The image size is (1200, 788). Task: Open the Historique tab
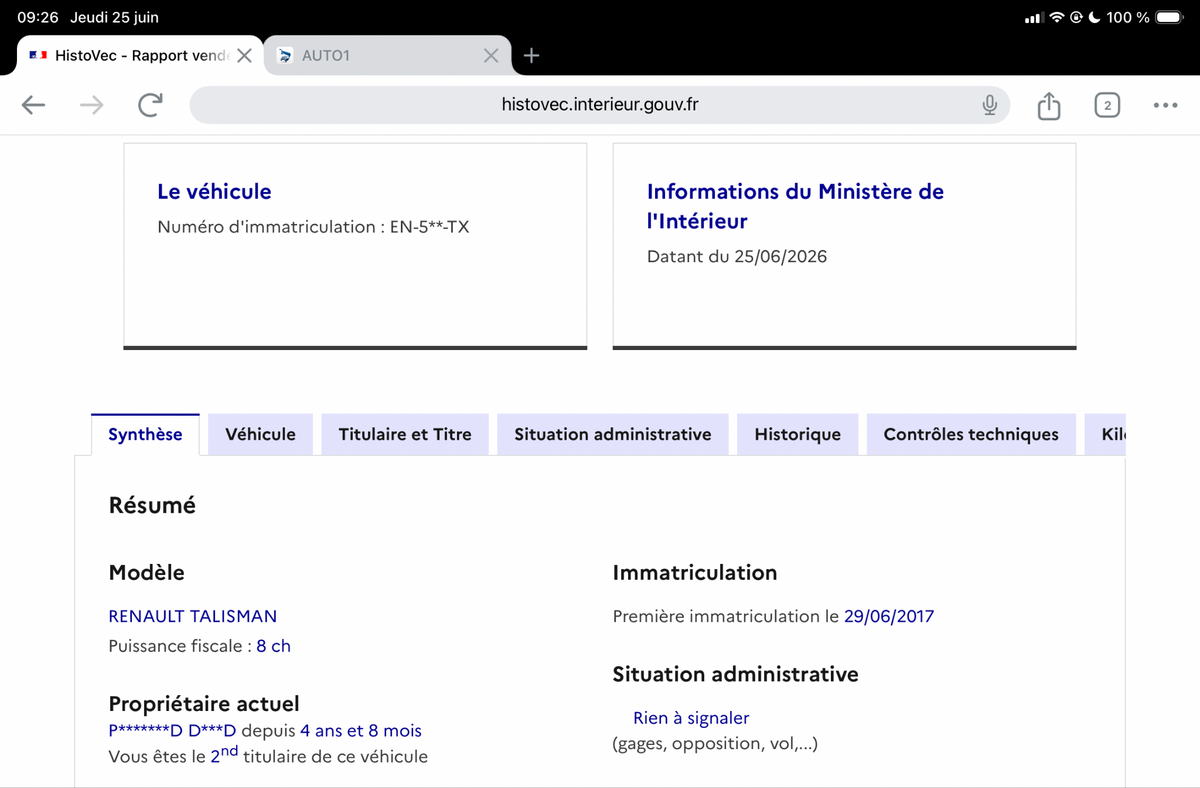click(x=798, y=434)
